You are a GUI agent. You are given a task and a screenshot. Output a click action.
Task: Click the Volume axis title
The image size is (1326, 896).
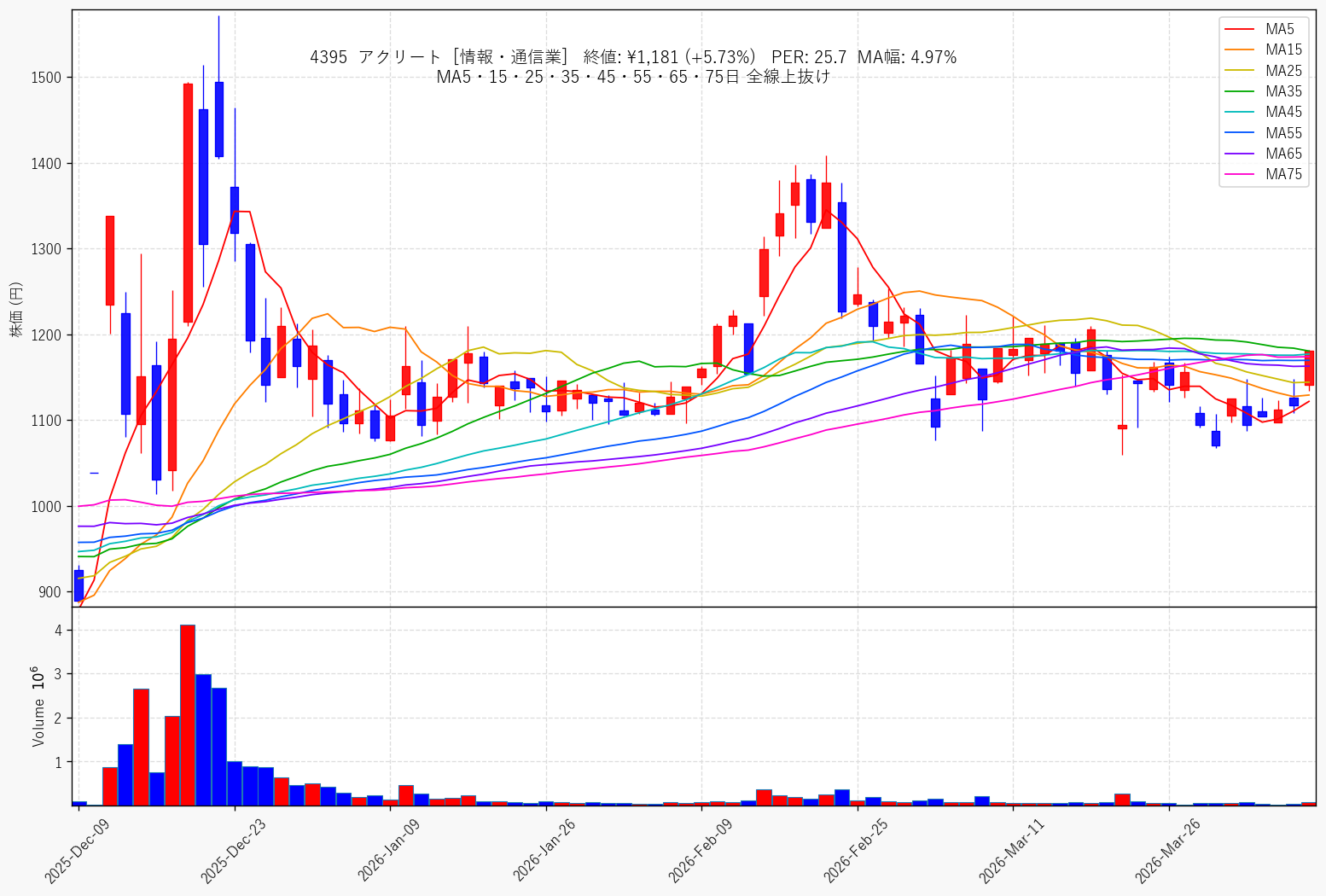[38, 707]
